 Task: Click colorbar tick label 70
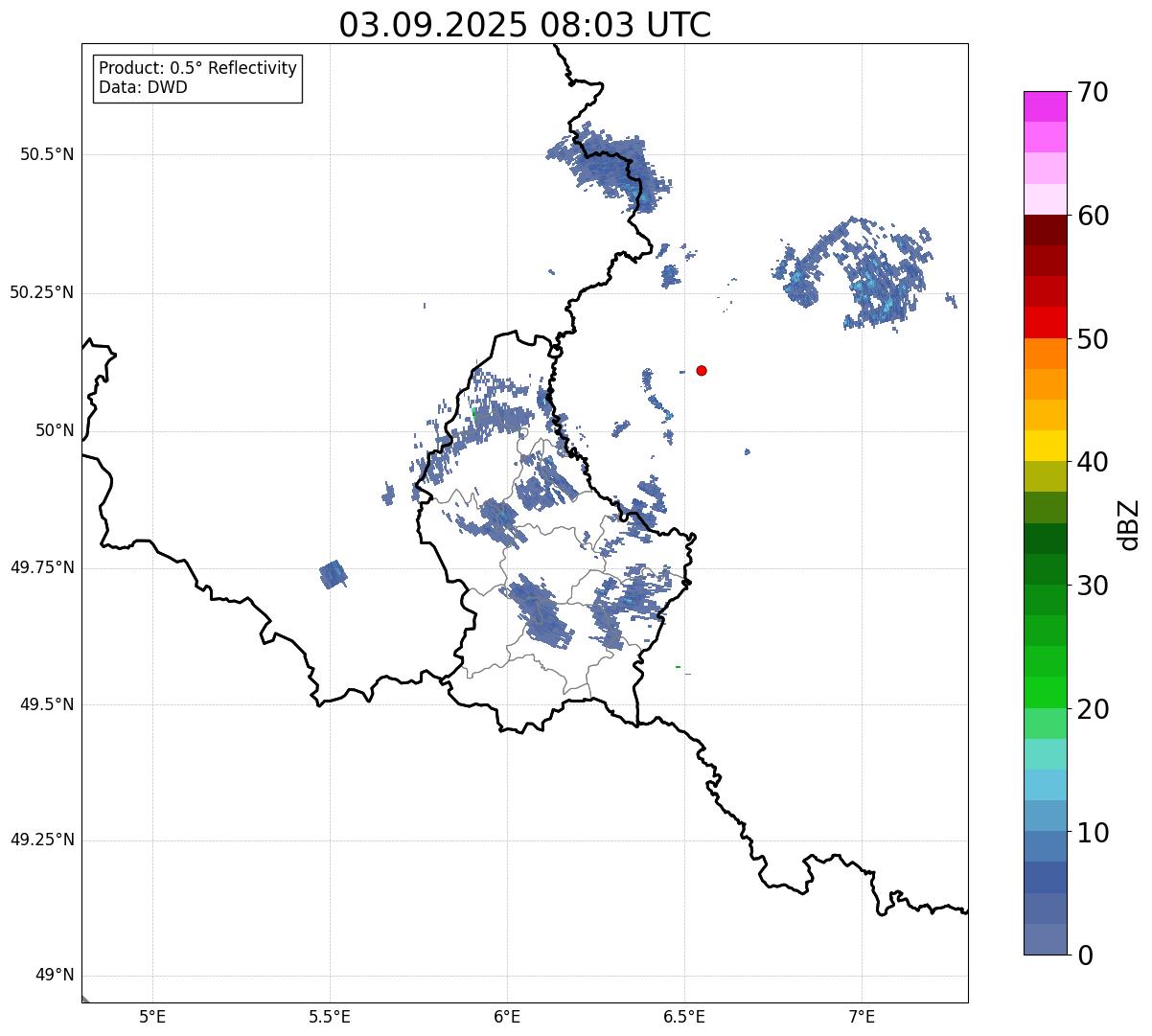1093,92
